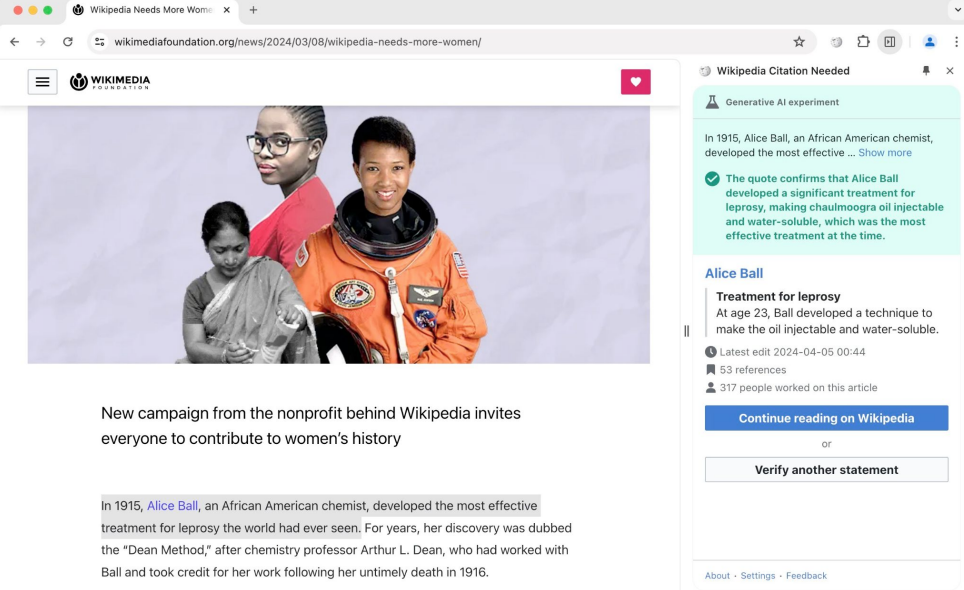Close the Wikipedia Citation Needed panel

point(949,71)
